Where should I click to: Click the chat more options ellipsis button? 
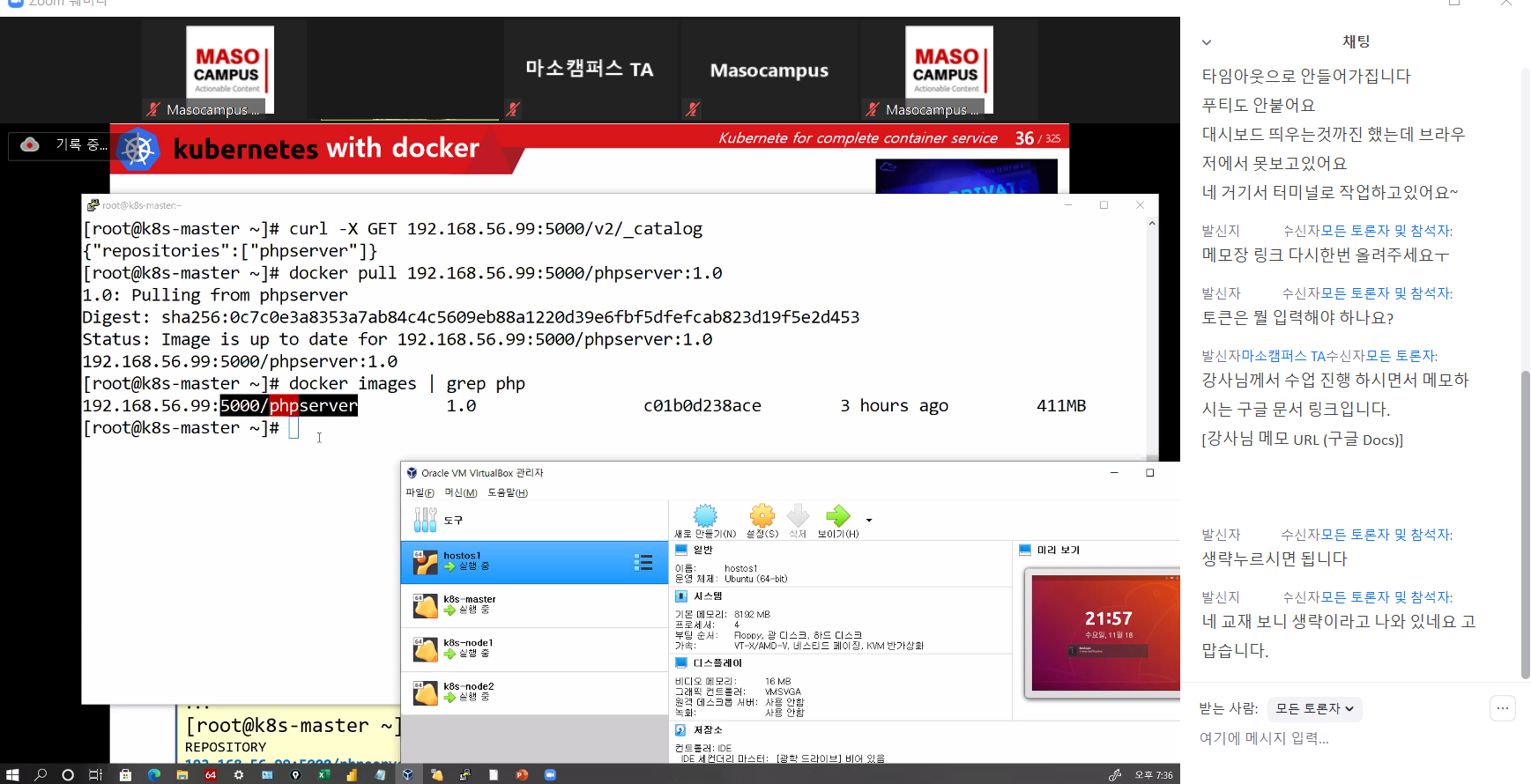1503,708
